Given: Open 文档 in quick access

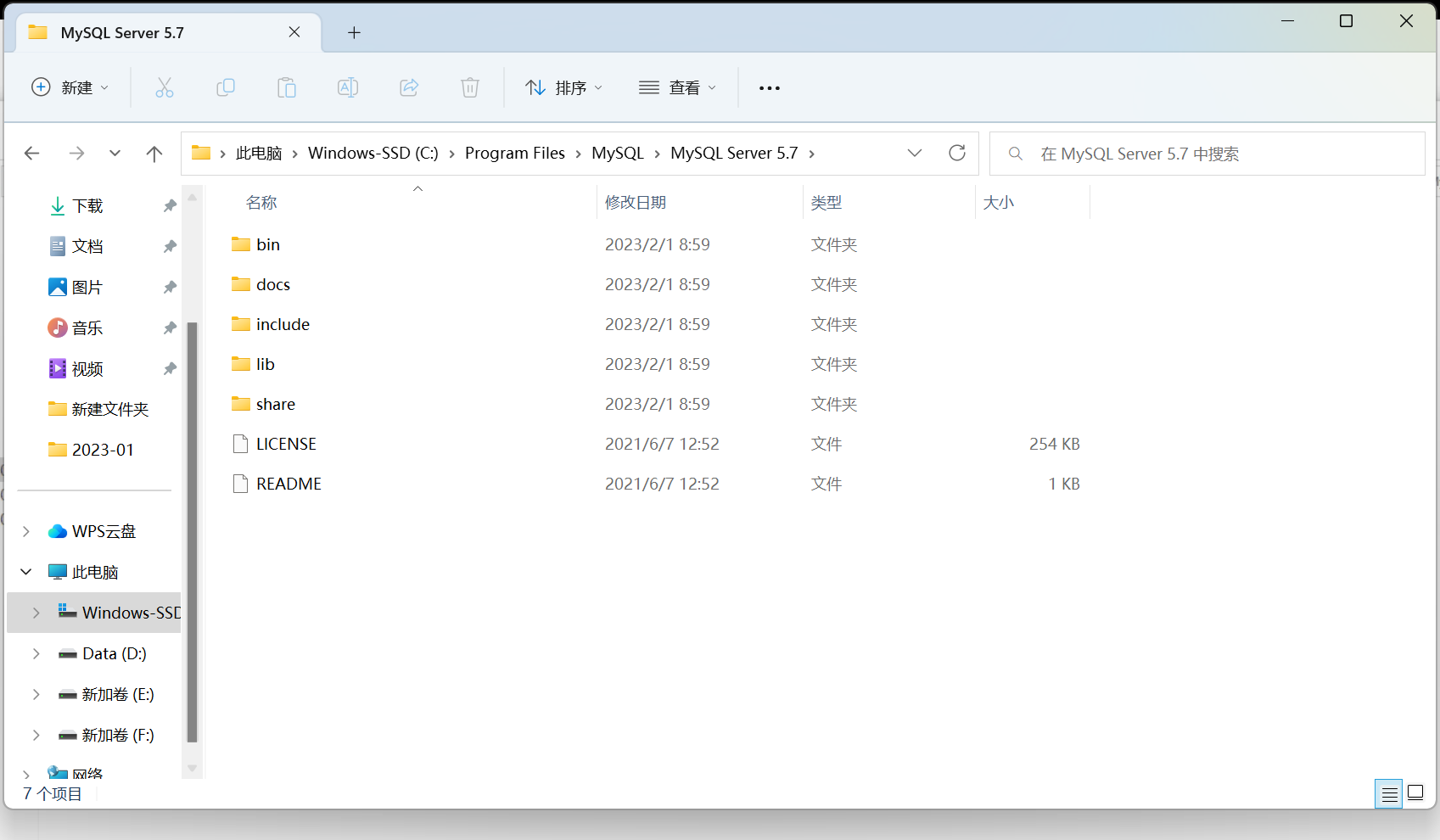Looking at the screenshot, I should 87,246.
